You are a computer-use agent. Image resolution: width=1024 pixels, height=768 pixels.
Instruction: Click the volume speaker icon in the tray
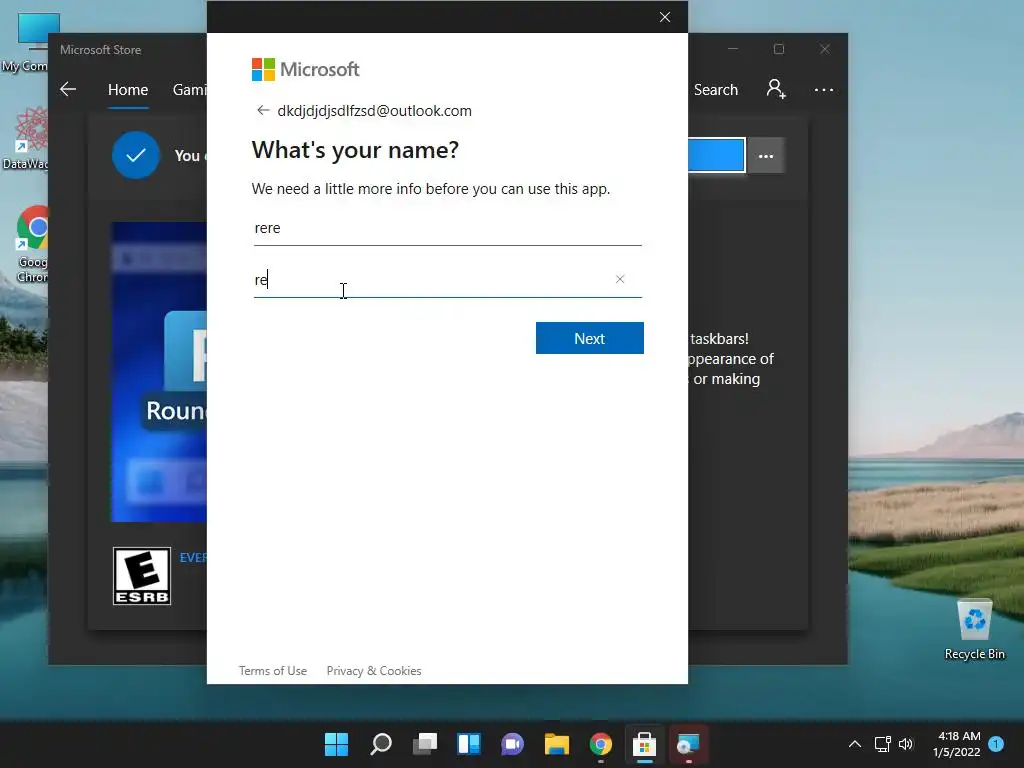906,744
